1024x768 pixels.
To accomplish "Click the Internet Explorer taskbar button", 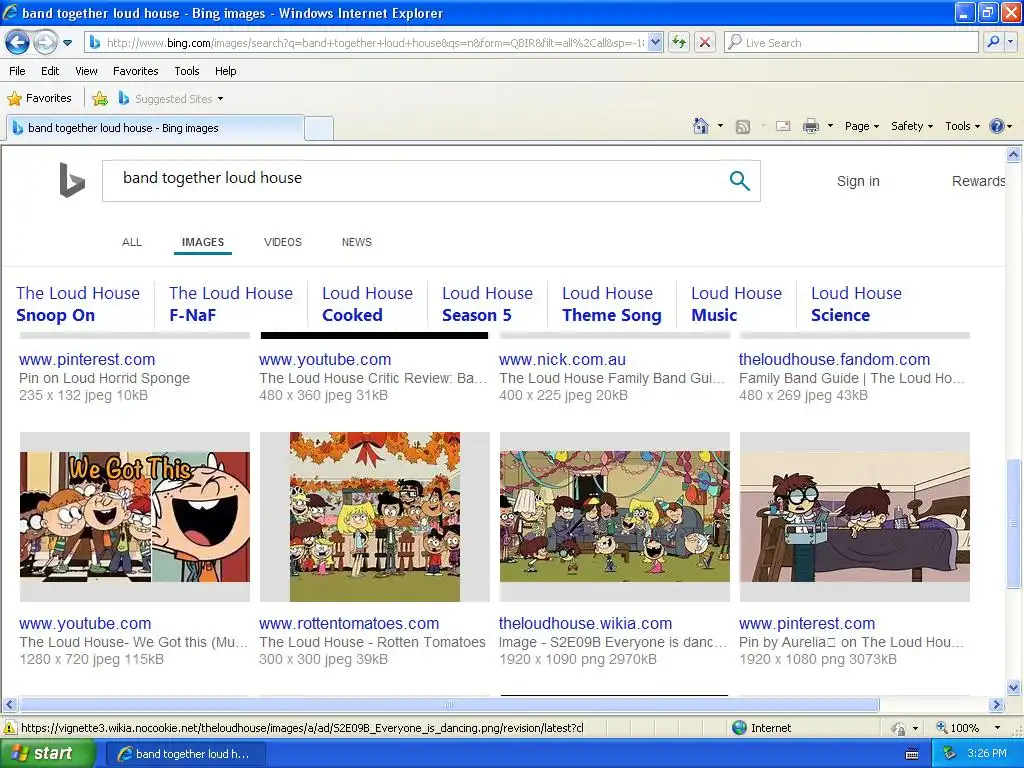I will pos(185,754).
